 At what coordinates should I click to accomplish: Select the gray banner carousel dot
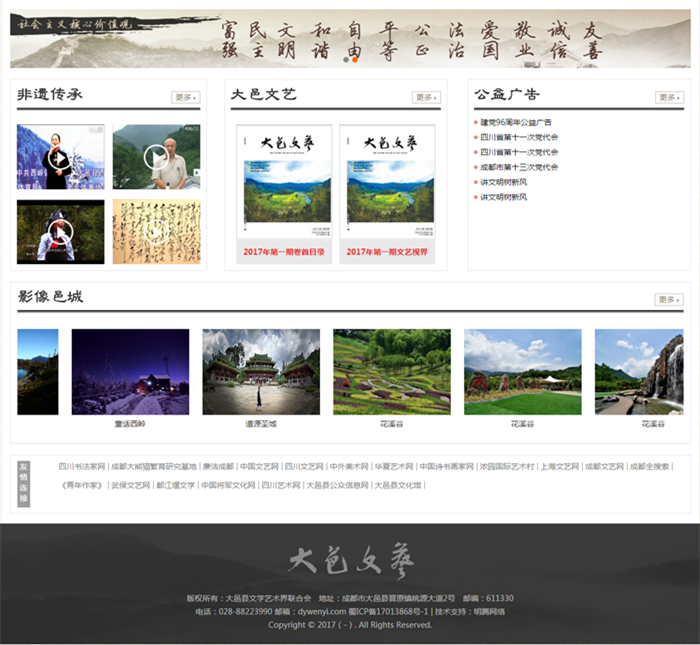pyautogui.click(x=346, y=59)
